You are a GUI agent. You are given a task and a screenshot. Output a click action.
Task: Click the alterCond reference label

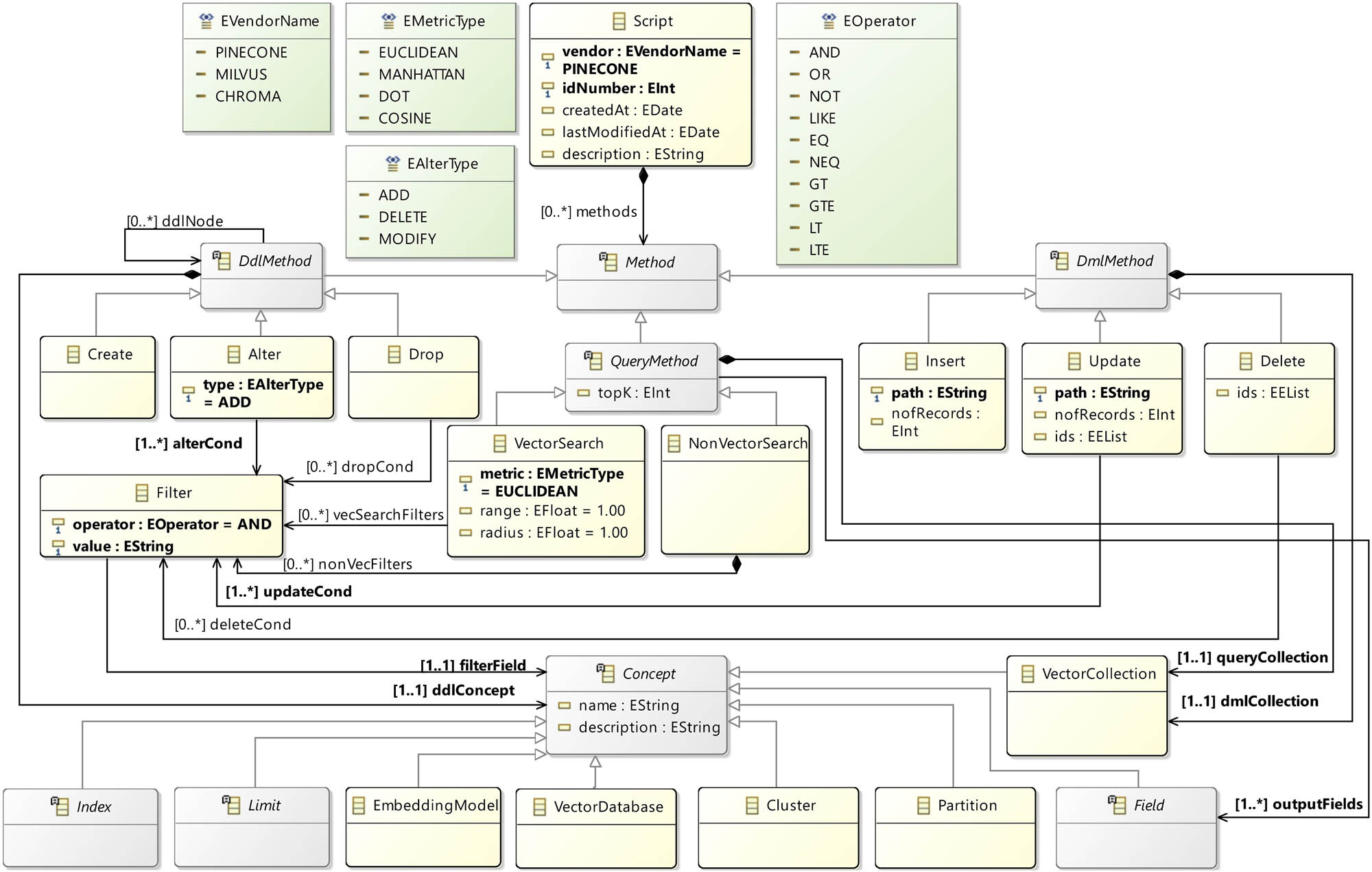189,444
